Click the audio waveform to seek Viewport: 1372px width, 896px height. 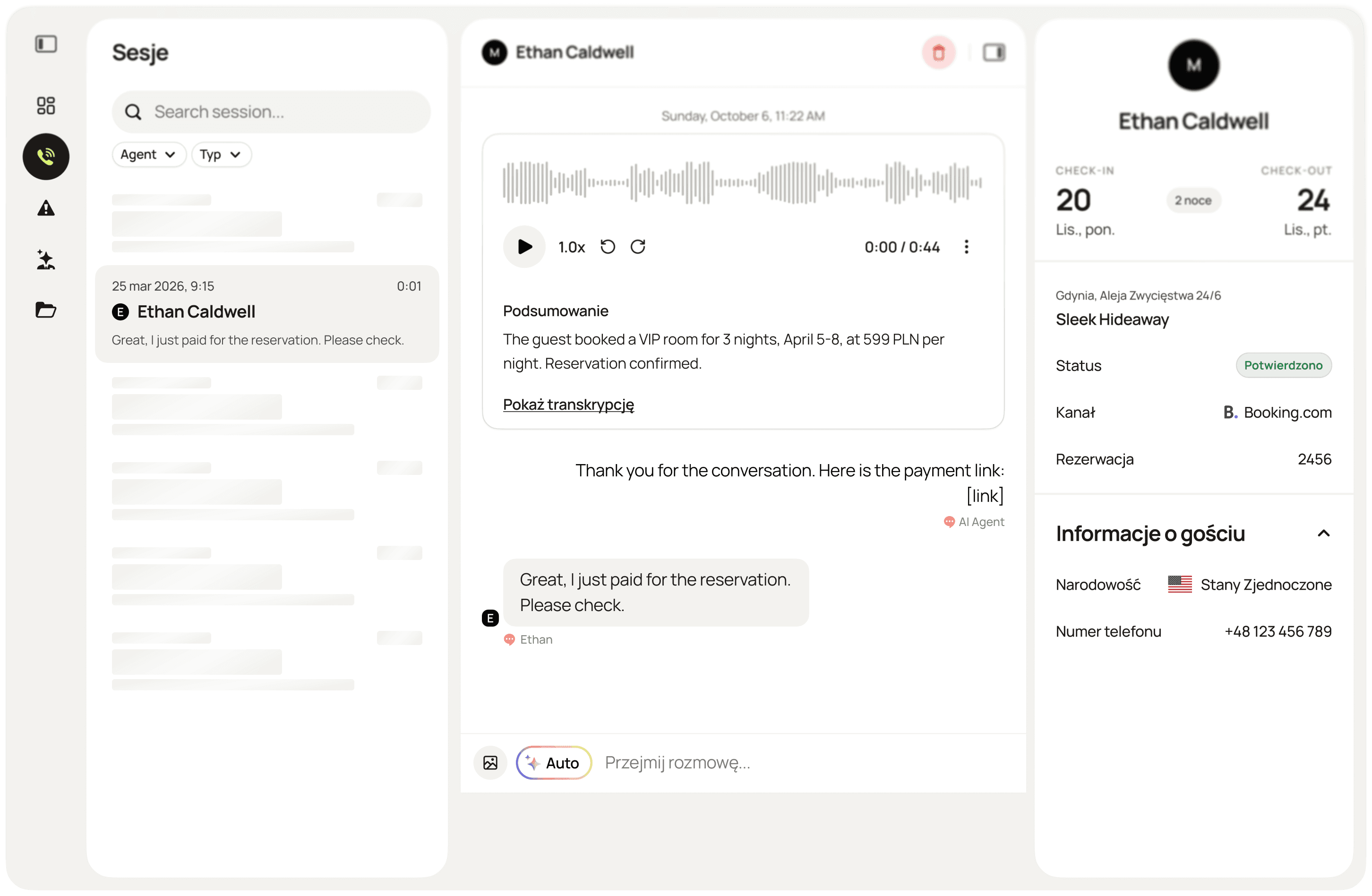pyautogui.click(x=742, y=183)
